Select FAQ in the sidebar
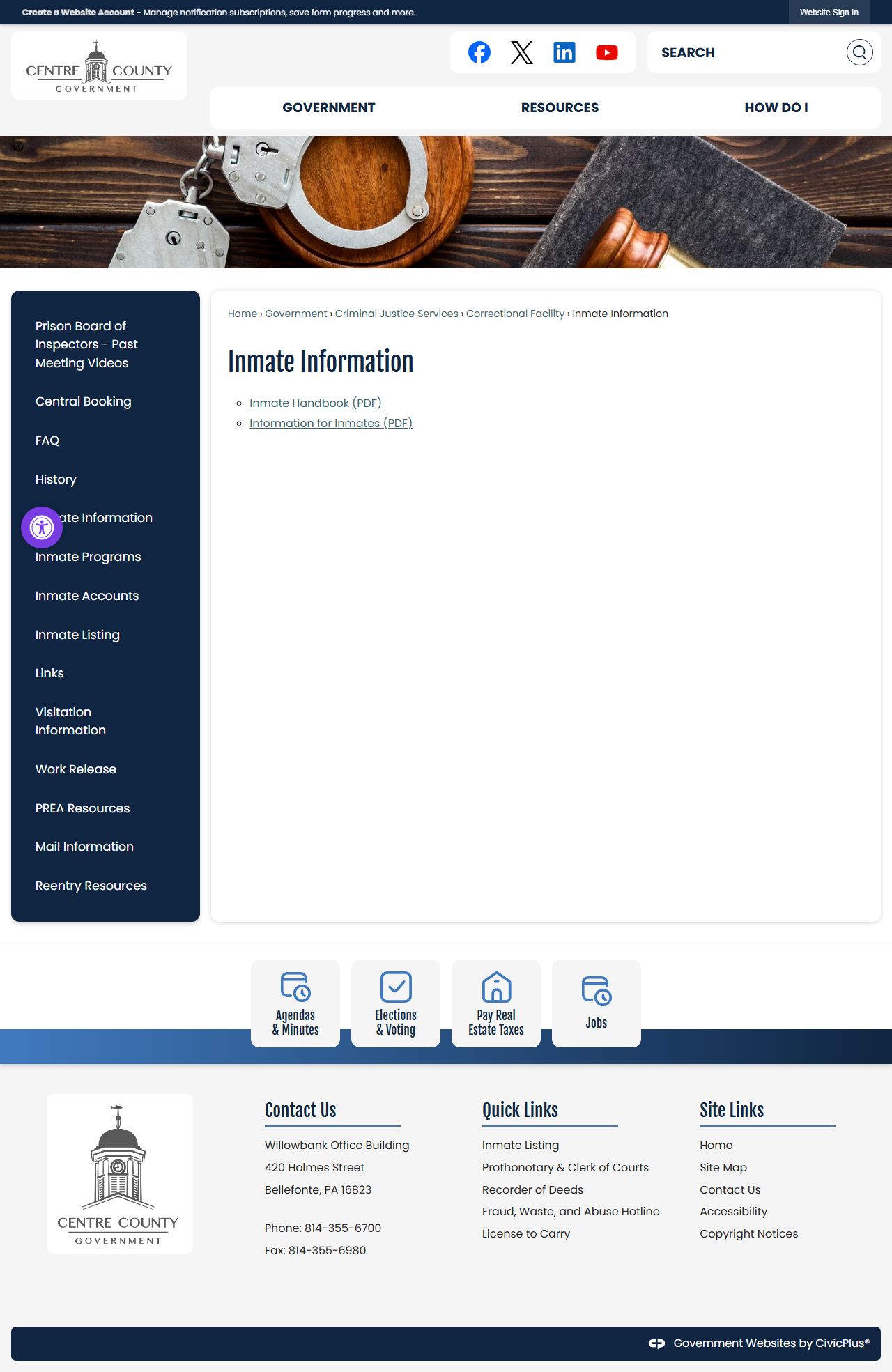892x1372 pixels. tap(47, 440)
